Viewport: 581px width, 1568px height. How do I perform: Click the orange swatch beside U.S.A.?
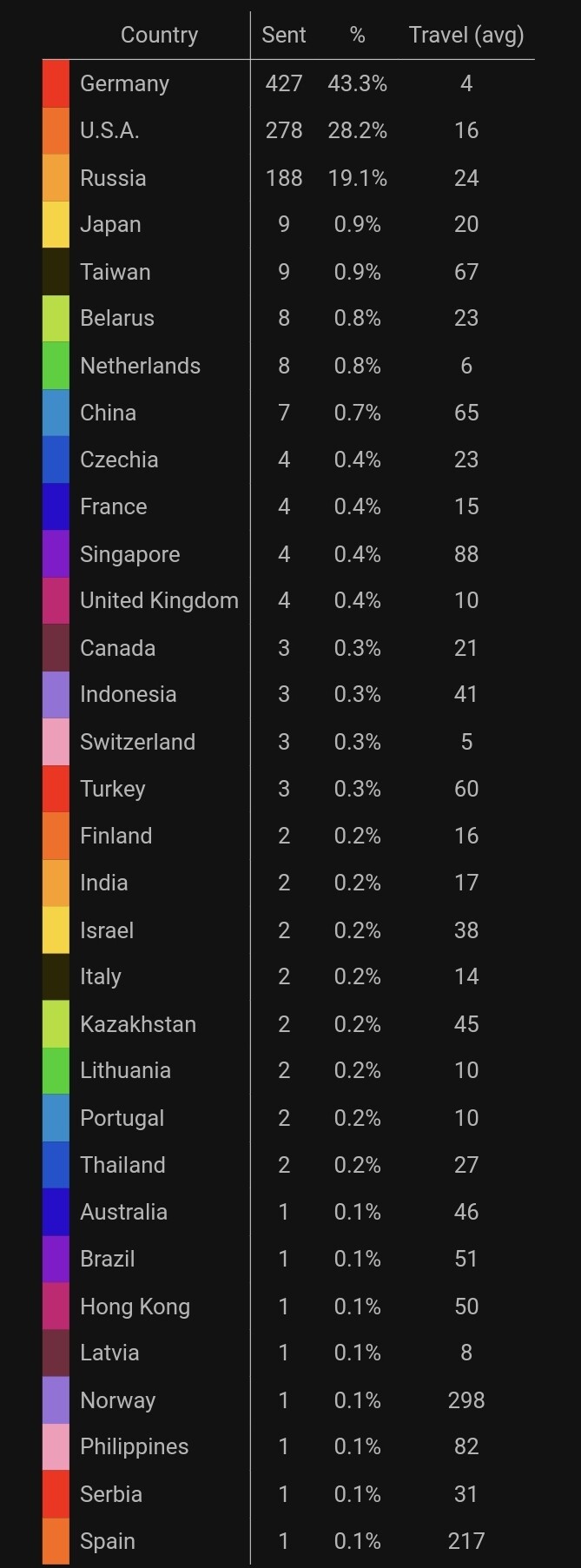pos(56,130)
